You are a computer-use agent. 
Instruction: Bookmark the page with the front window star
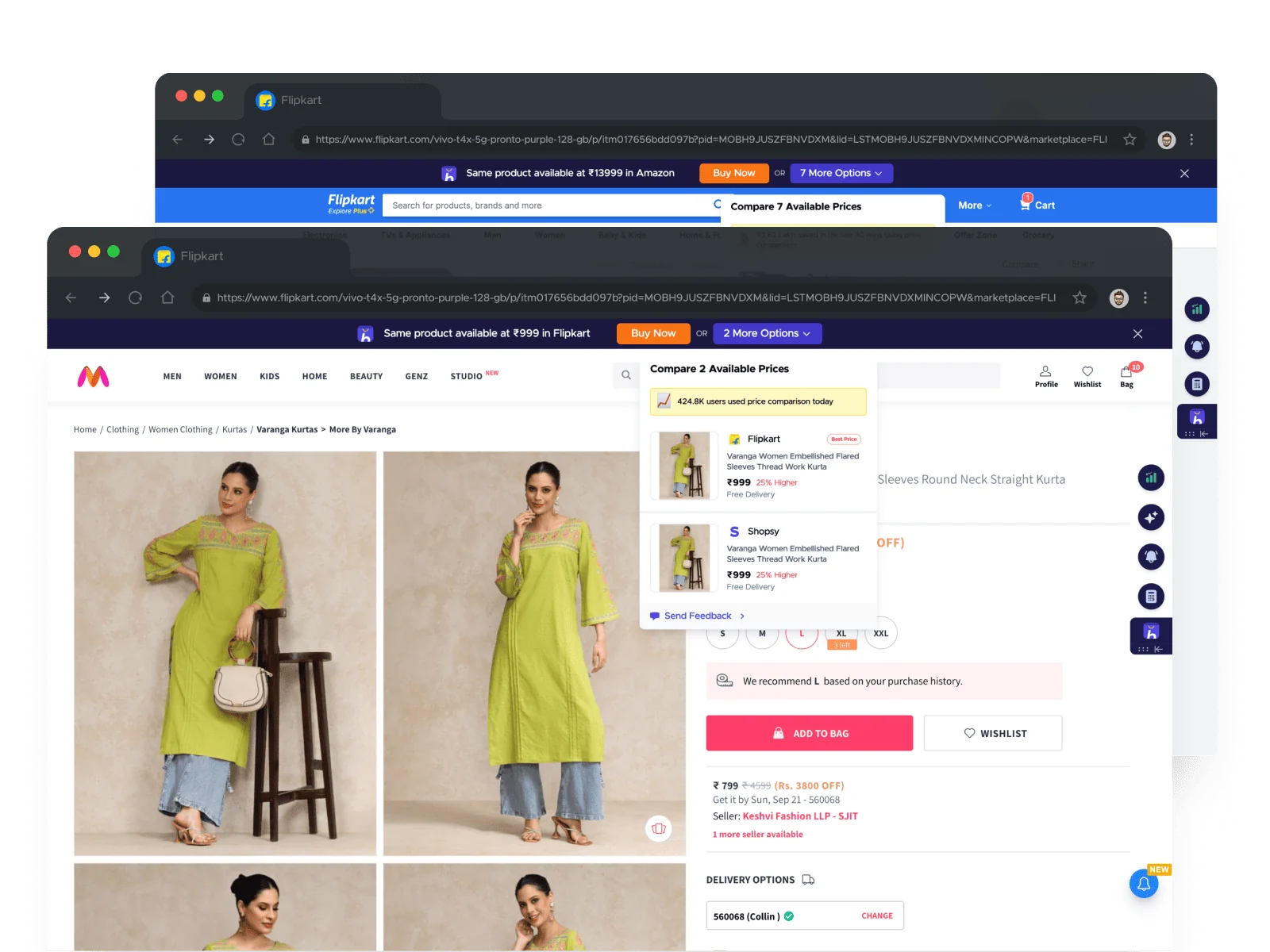tap(1079, 297)
